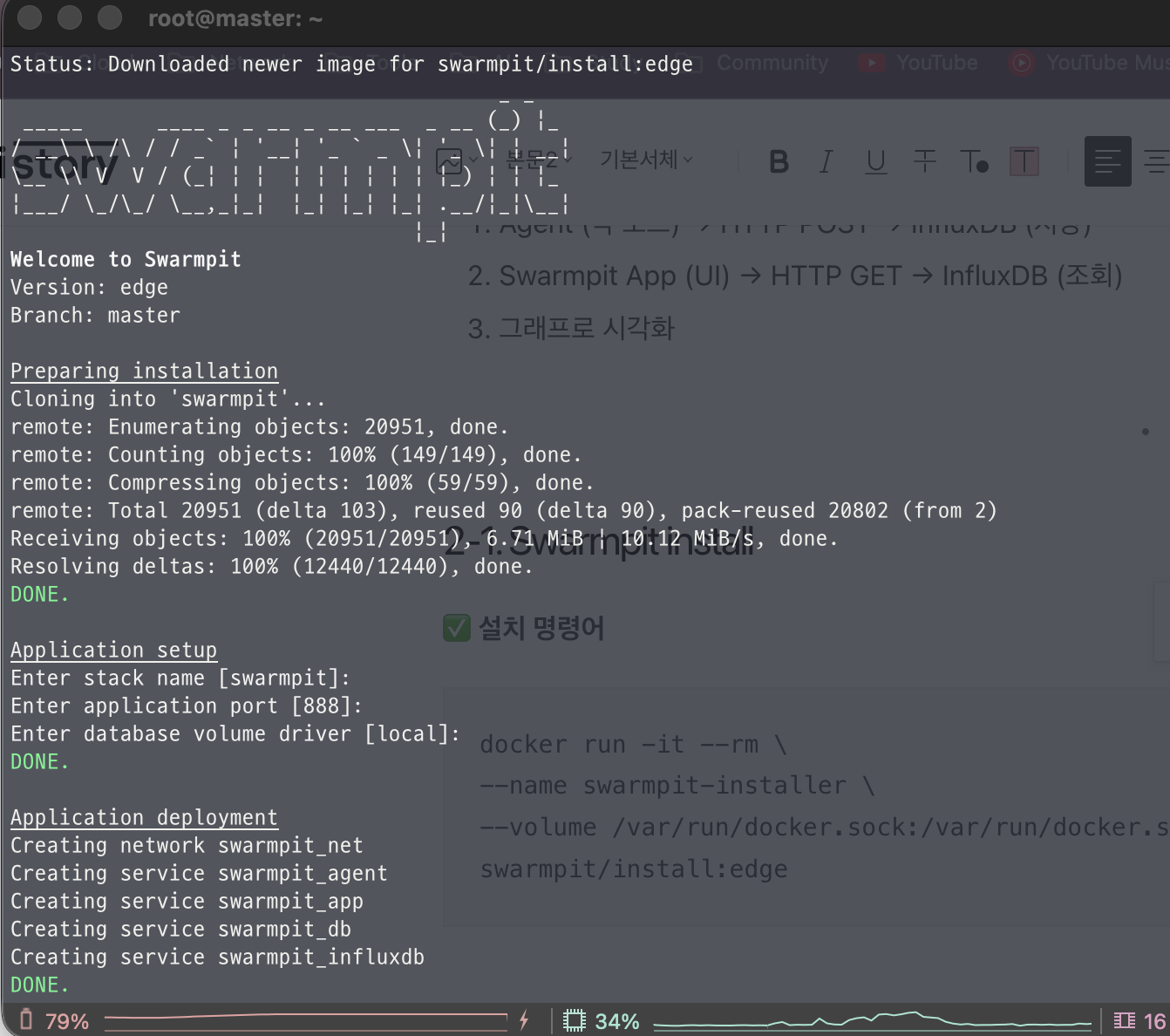Click the 'Creating service swarmpit_influxdb' line

point(217,958)
